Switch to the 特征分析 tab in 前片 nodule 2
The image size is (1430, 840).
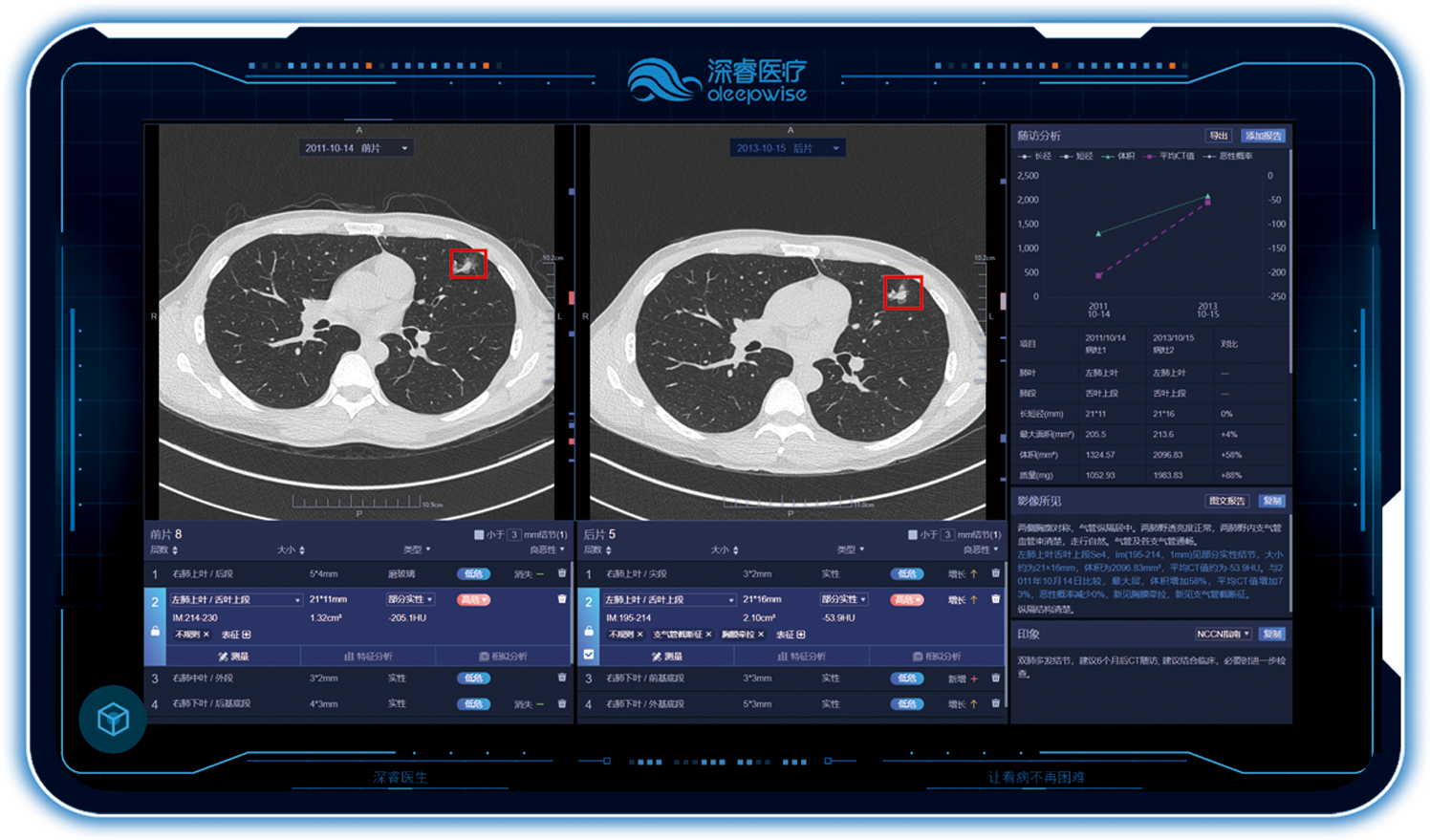(368, 656)
